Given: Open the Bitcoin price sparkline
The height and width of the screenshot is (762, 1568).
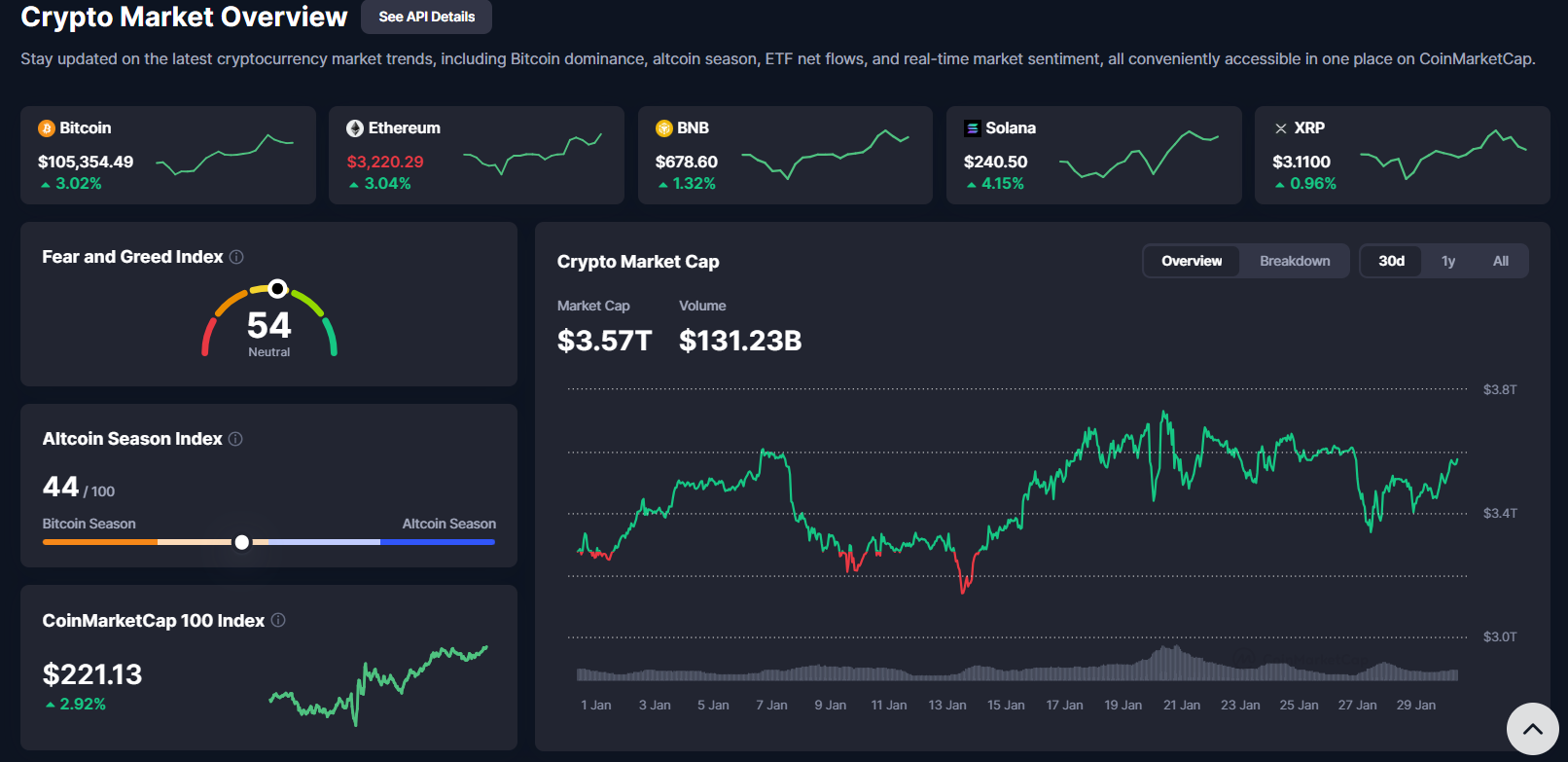Looking at the screenshot, I should 225,155.
